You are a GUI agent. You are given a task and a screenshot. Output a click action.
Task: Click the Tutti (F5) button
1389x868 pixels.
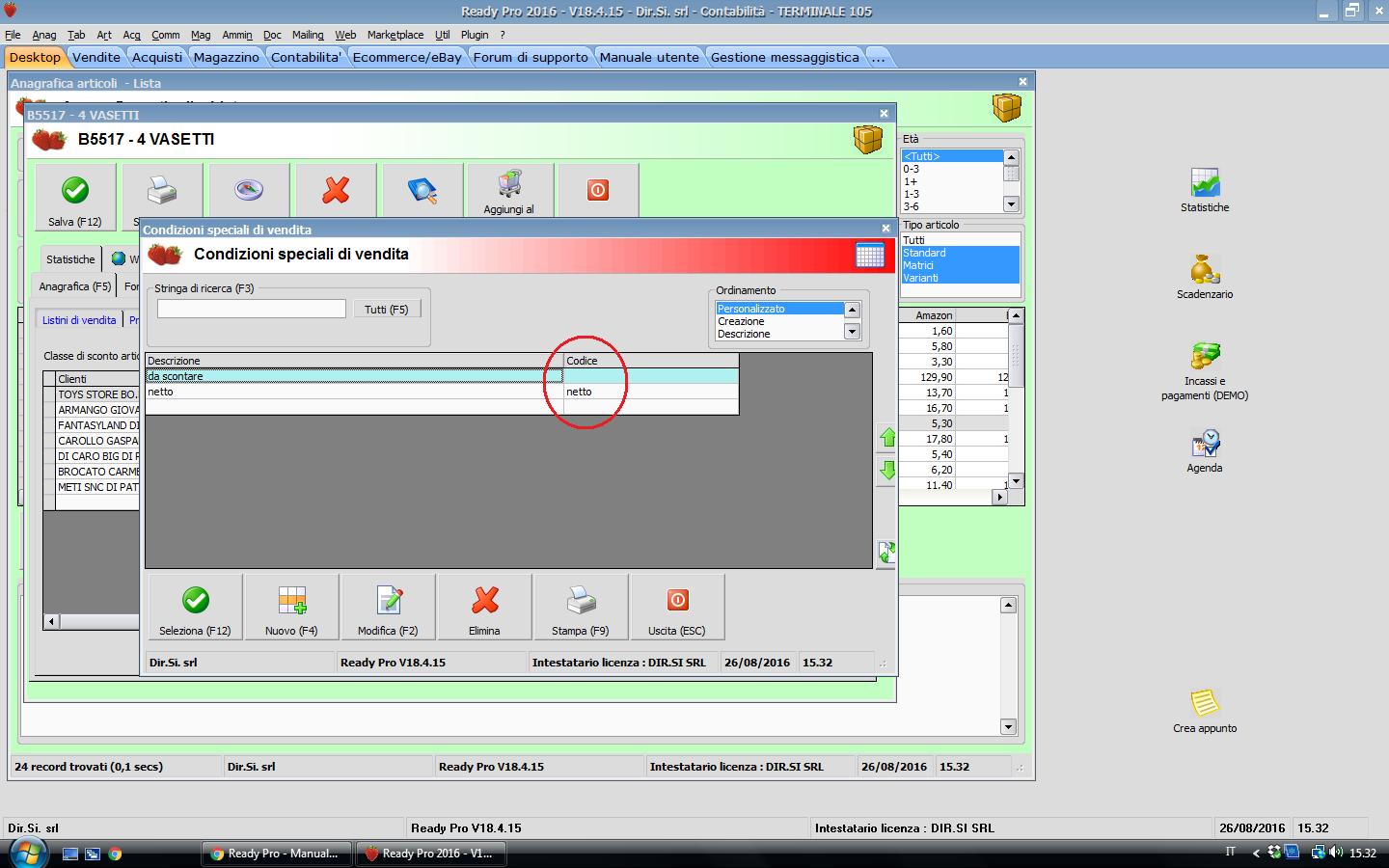(x=387, y=310)
